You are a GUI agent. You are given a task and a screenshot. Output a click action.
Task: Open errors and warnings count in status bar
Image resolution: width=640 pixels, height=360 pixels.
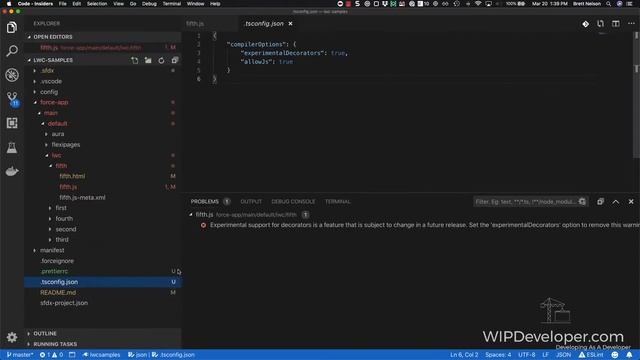51,355
